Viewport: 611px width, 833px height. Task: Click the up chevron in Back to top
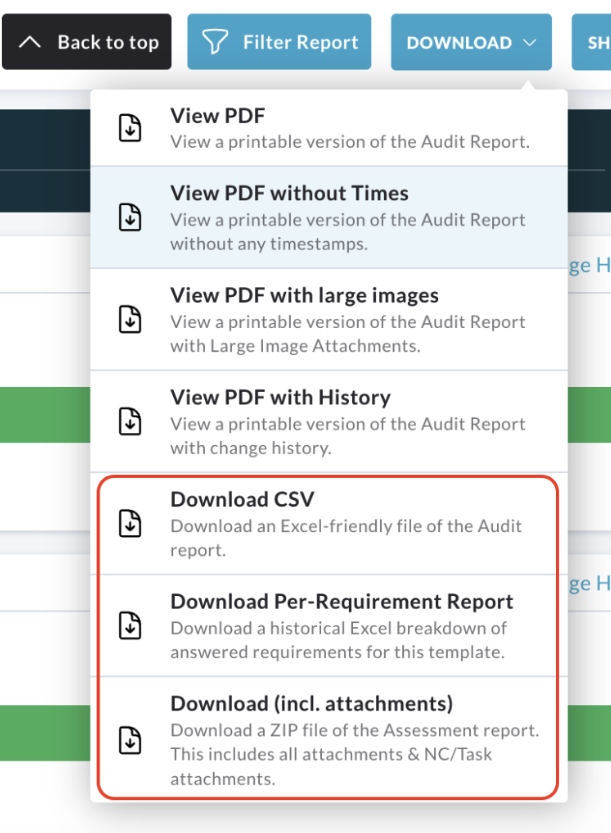tap(30, 42)
